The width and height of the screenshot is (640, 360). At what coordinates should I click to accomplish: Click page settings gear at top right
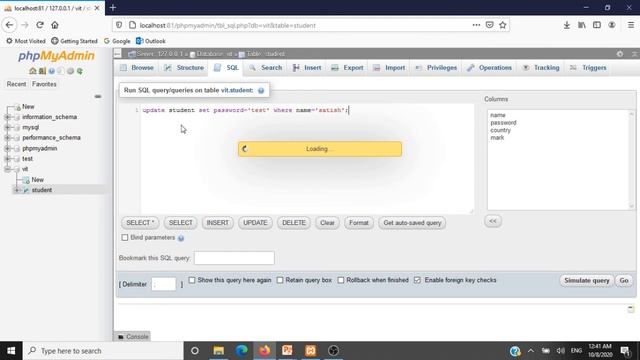click(620, 54)
